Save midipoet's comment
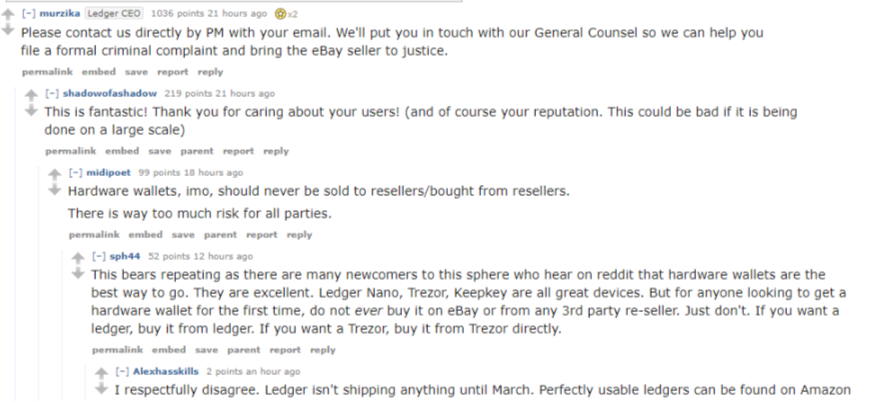Screen dimensions: 875x401 183,235
